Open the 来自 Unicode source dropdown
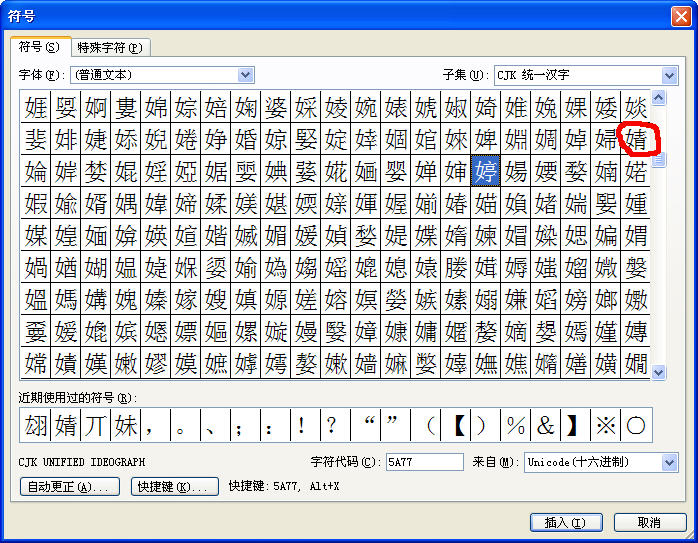698x543 pixels. pos(670,462)
